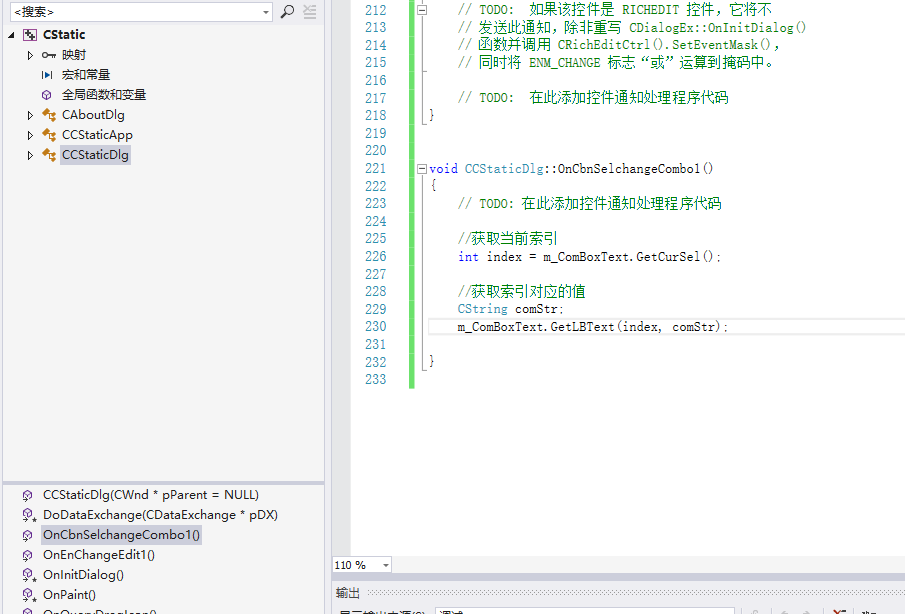The image size is (905, 614).
Task: Select DoDataExchange(CDataExchange * pDX) member
Action: pyautogui.click(x=160, y=515)
